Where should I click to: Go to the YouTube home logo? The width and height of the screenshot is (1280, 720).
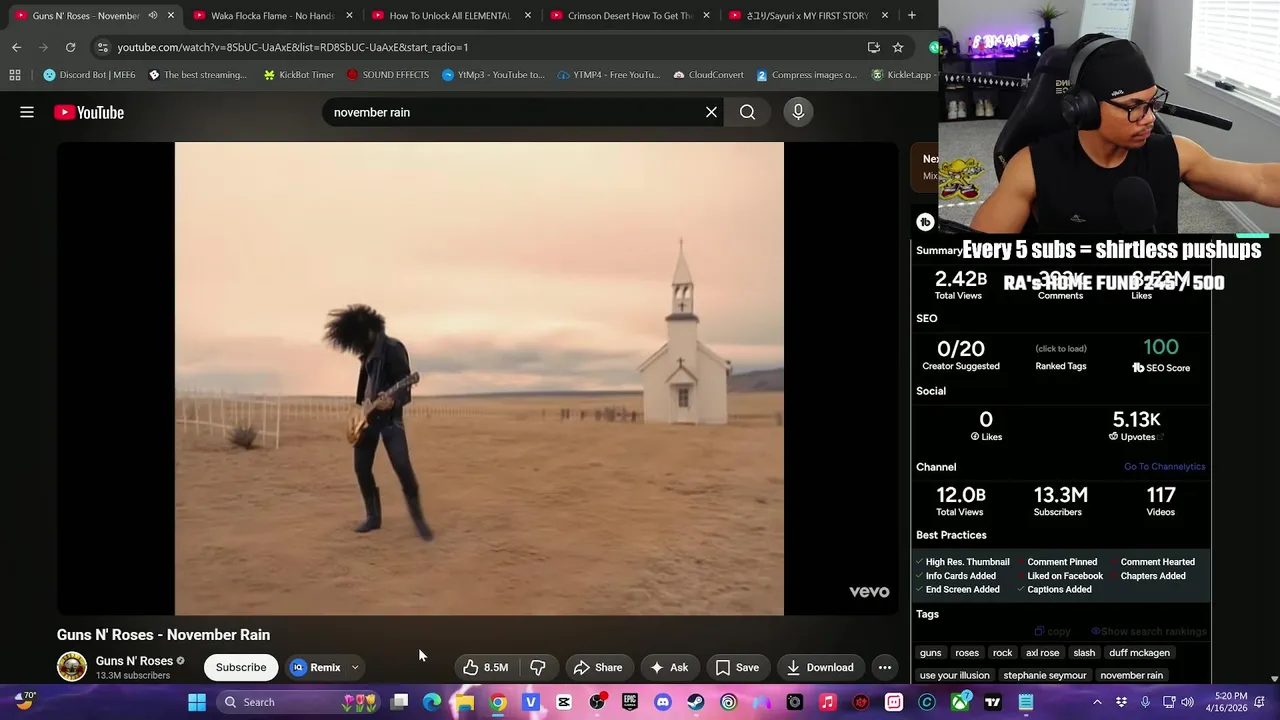[x=89, y=112]
